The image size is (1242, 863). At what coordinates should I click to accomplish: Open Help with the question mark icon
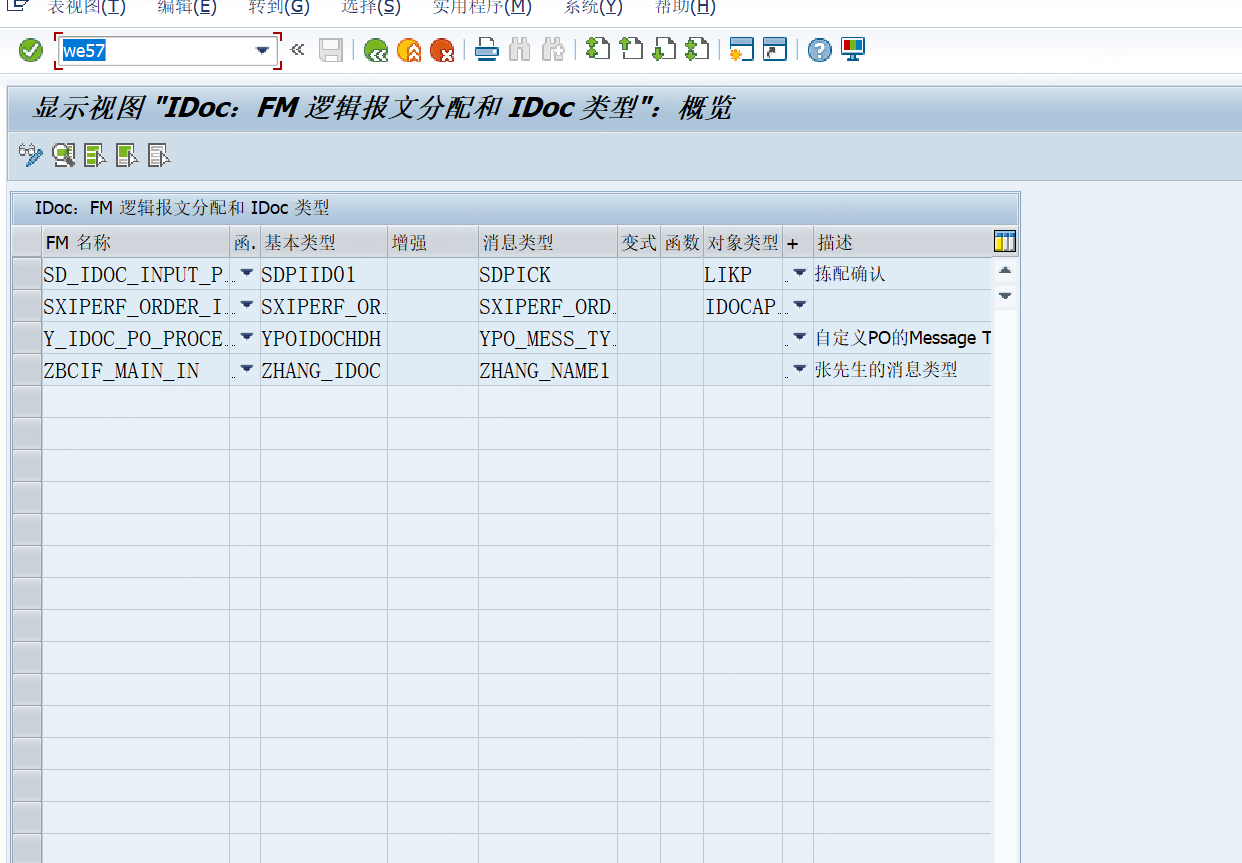[x=818, y=48]
